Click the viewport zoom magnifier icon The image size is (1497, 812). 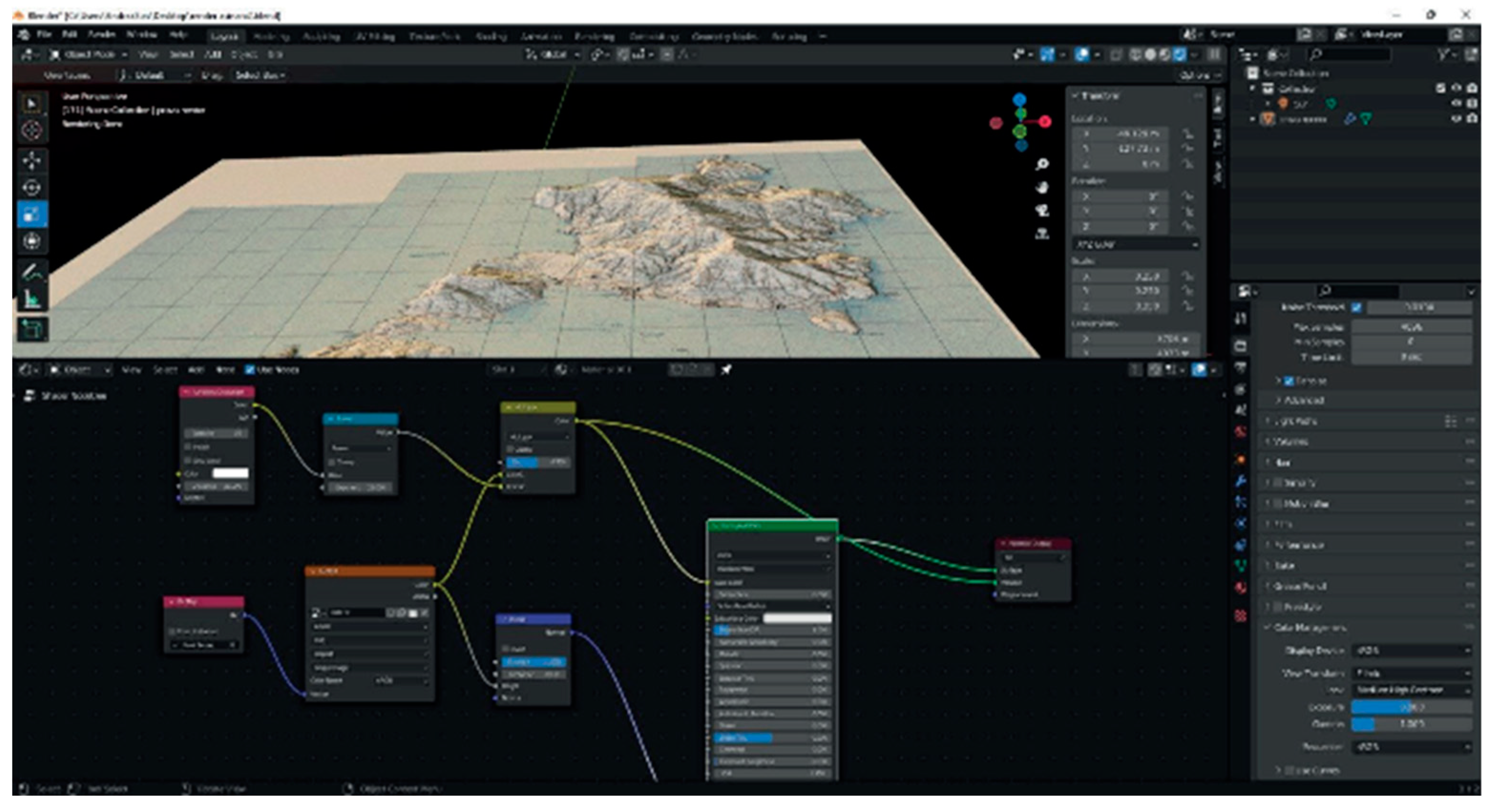click(1042, 165)
